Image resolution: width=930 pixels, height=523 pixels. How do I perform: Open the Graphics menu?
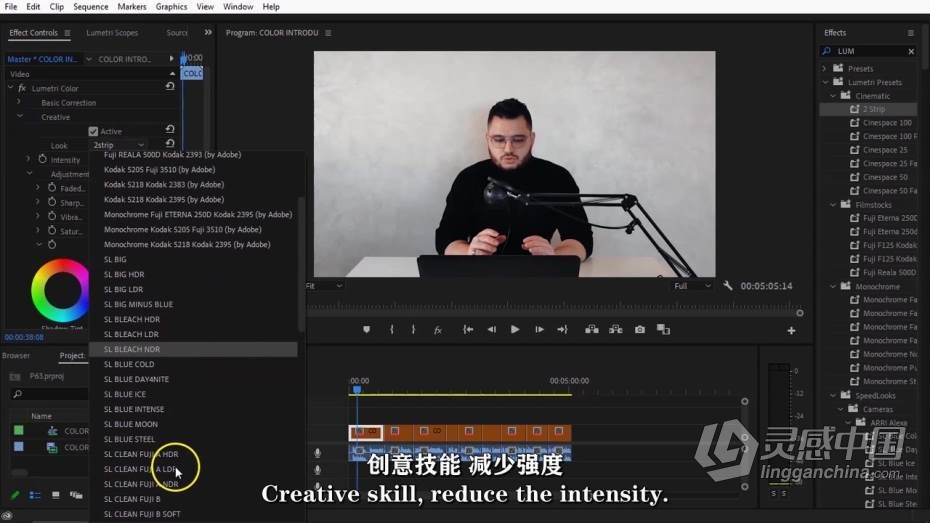click(x=171, y=7)
